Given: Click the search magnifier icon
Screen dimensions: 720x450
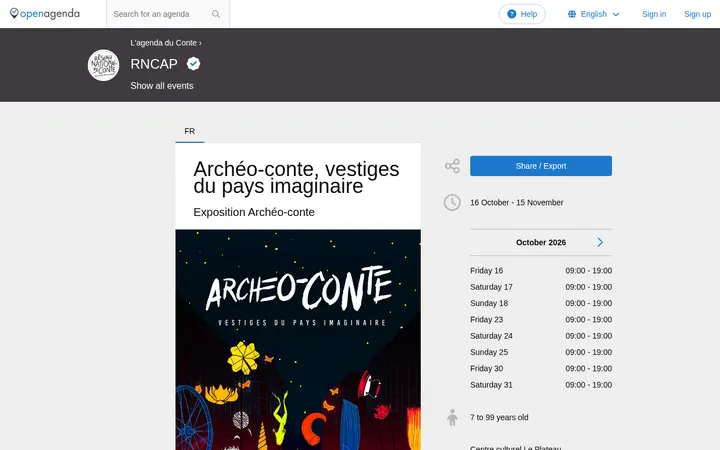Looking at the screenshot, I should (x=216, y=14).
